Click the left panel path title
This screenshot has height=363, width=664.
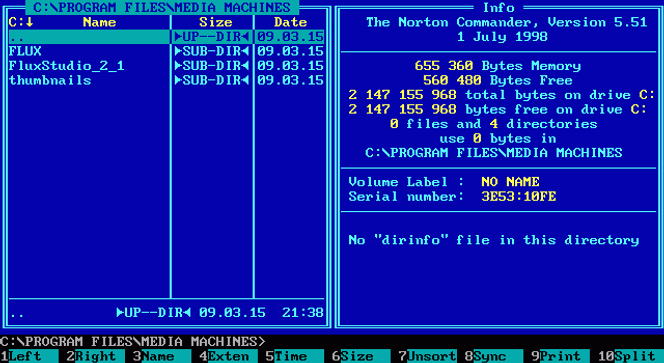pos(162,7)
